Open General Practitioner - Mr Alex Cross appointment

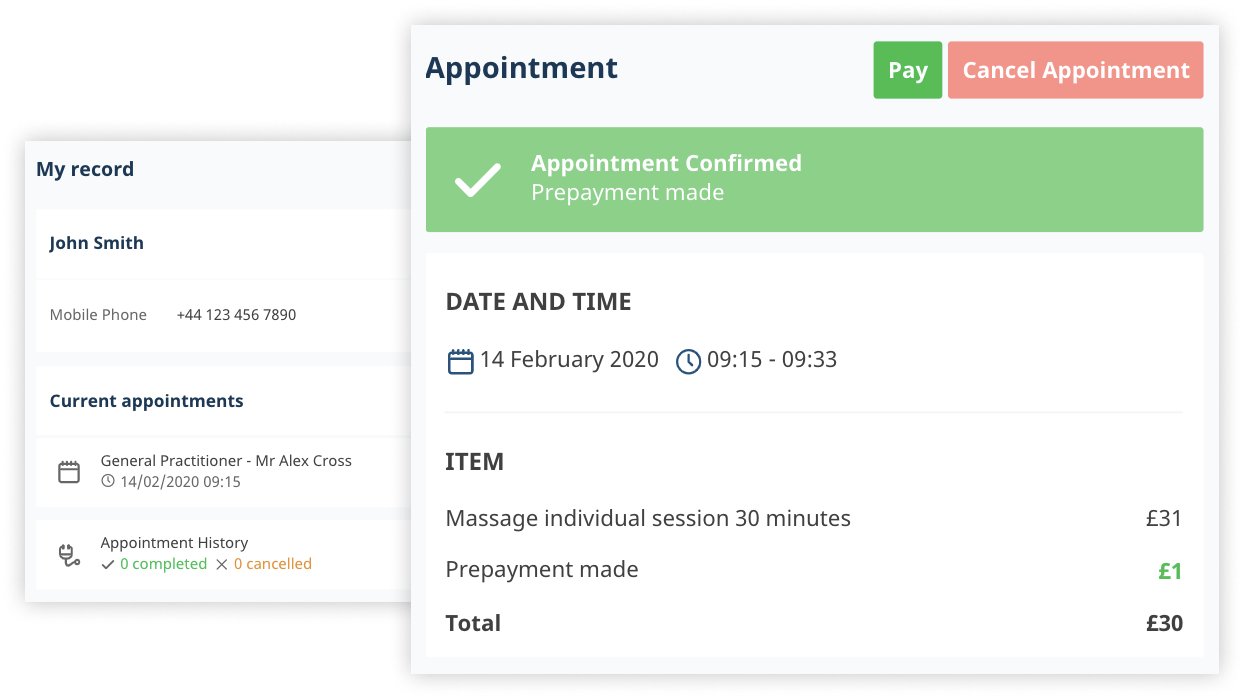(x=226, y=461)
